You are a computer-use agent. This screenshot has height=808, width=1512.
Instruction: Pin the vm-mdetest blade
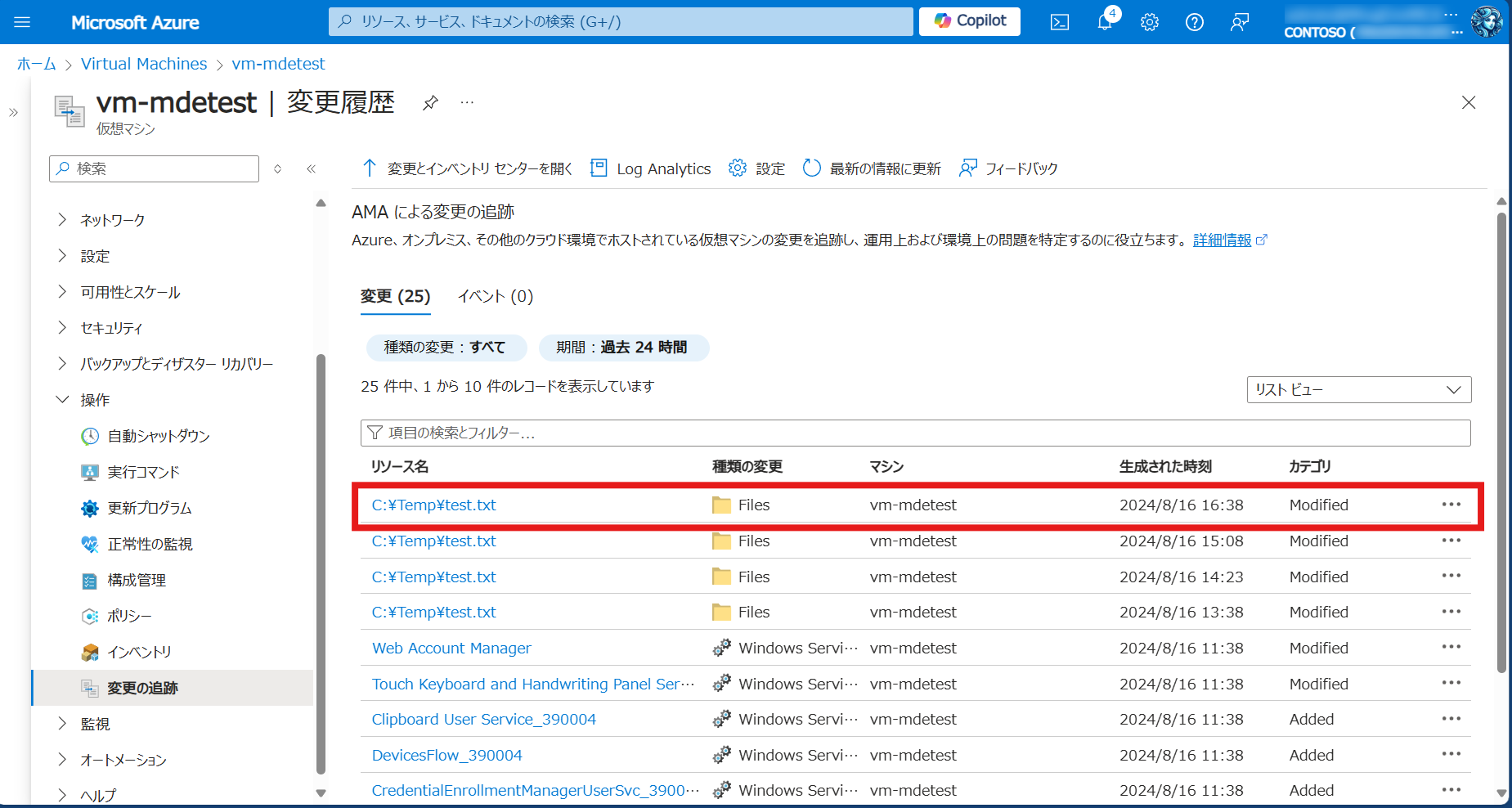click(x=430, y=103)
